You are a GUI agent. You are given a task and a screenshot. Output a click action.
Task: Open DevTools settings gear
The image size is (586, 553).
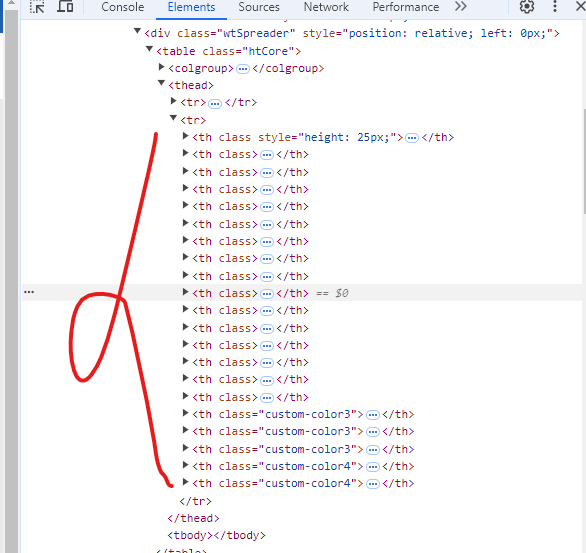coord(527,6)
